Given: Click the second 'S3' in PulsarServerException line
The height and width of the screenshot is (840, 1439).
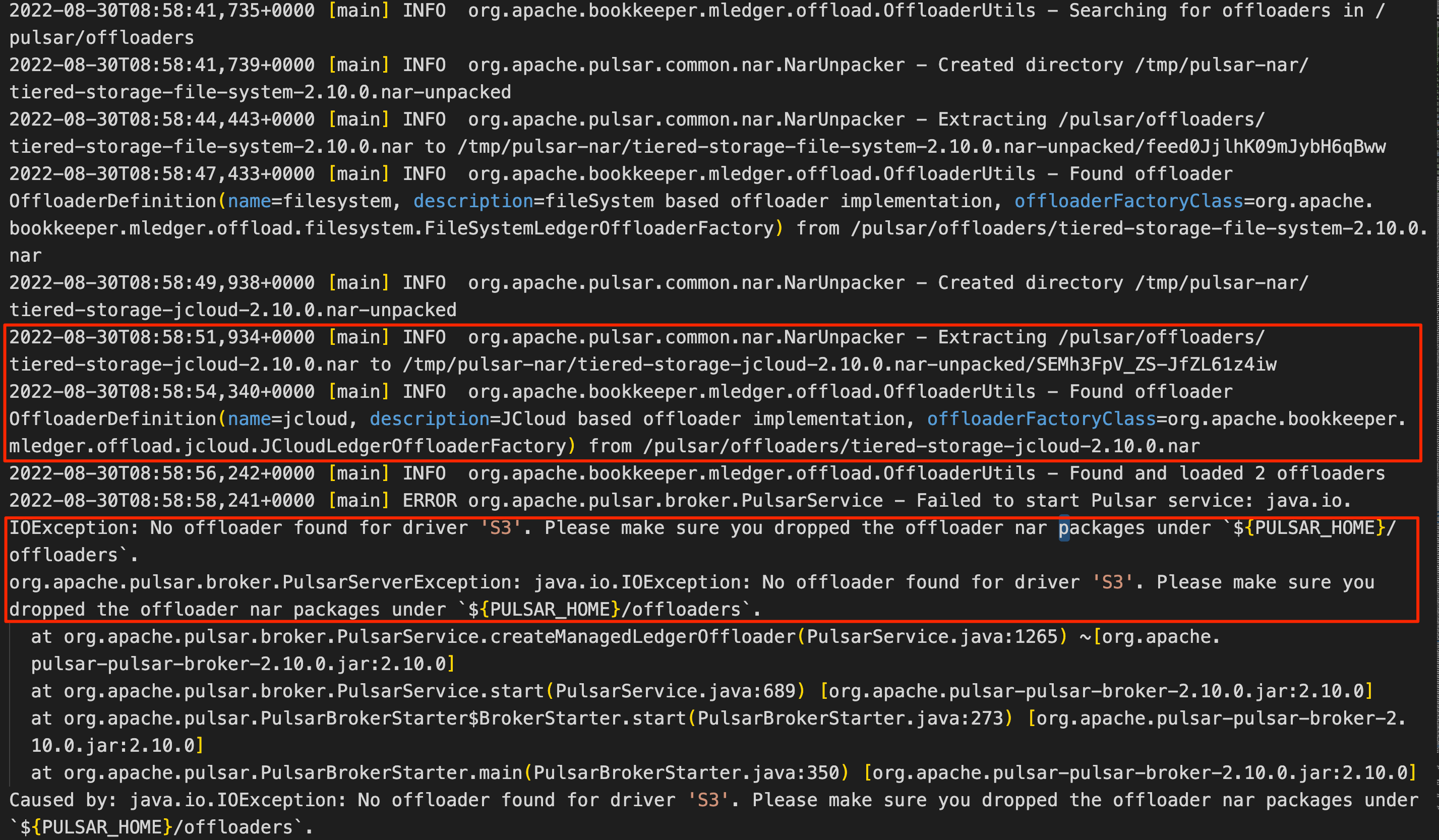Looking at the screenshot, I should click(1112, 582).
